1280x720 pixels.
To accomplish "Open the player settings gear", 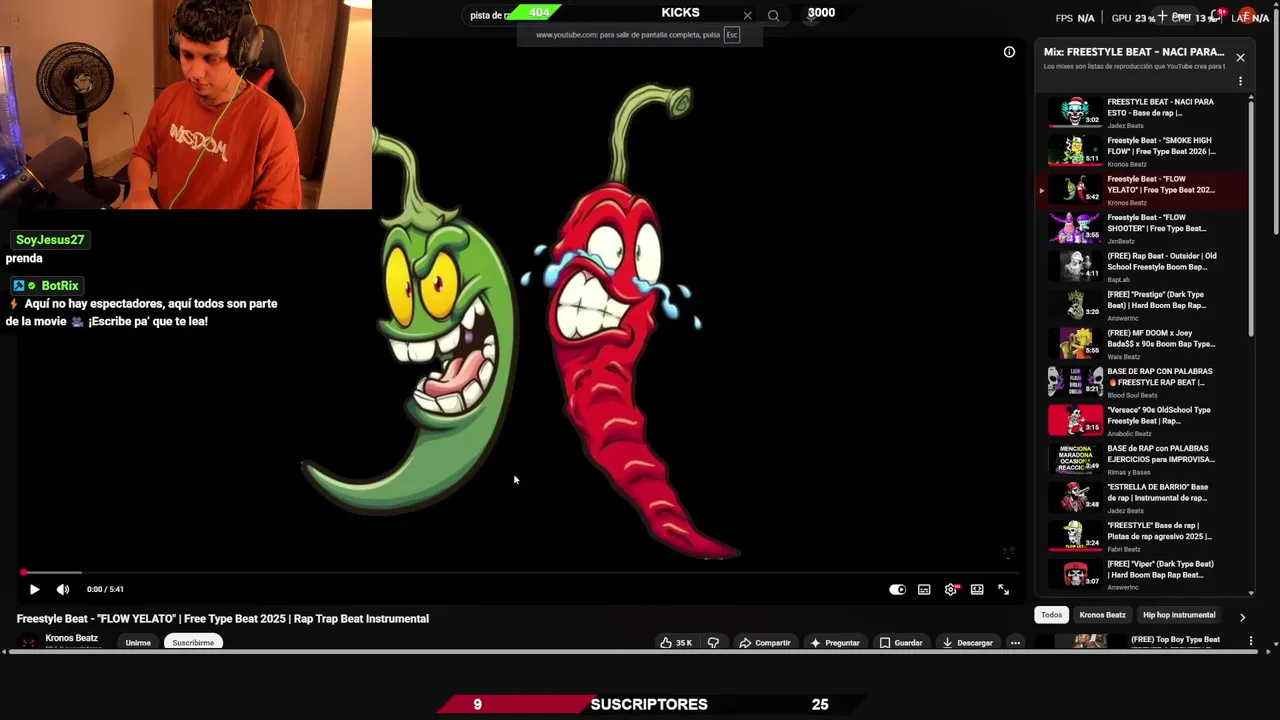I will (951, 590).
